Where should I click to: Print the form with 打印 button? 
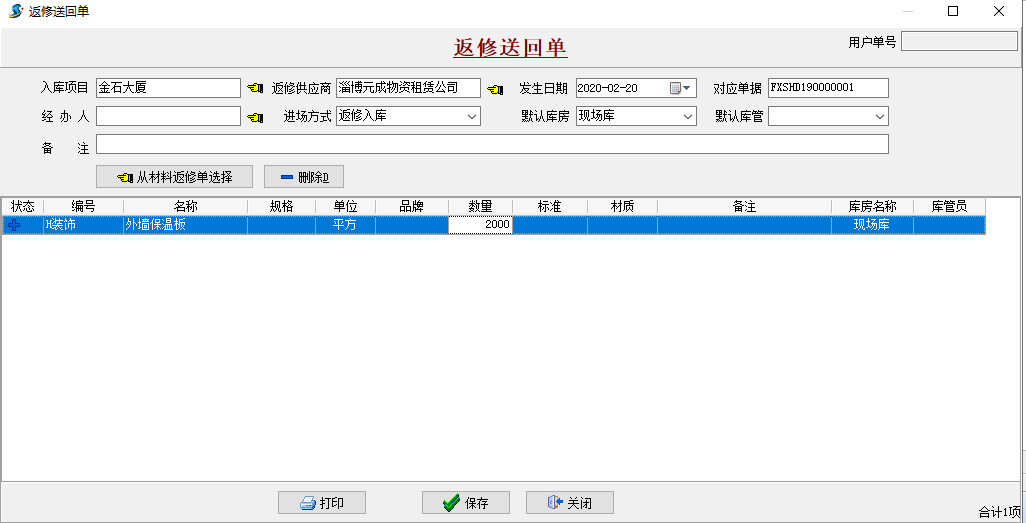coord(321,503)
